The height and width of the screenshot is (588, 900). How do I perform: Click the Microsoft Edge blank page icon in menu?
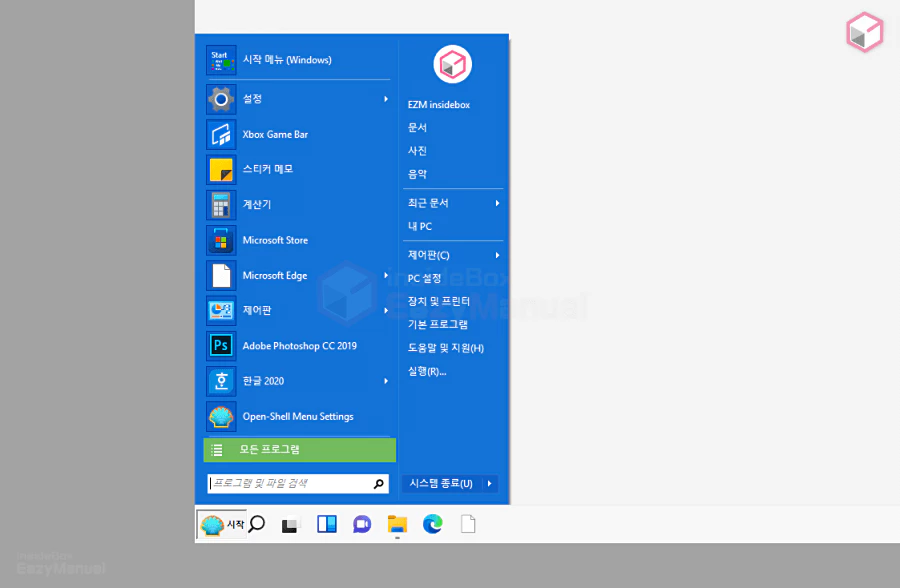(x=221, y=276)
